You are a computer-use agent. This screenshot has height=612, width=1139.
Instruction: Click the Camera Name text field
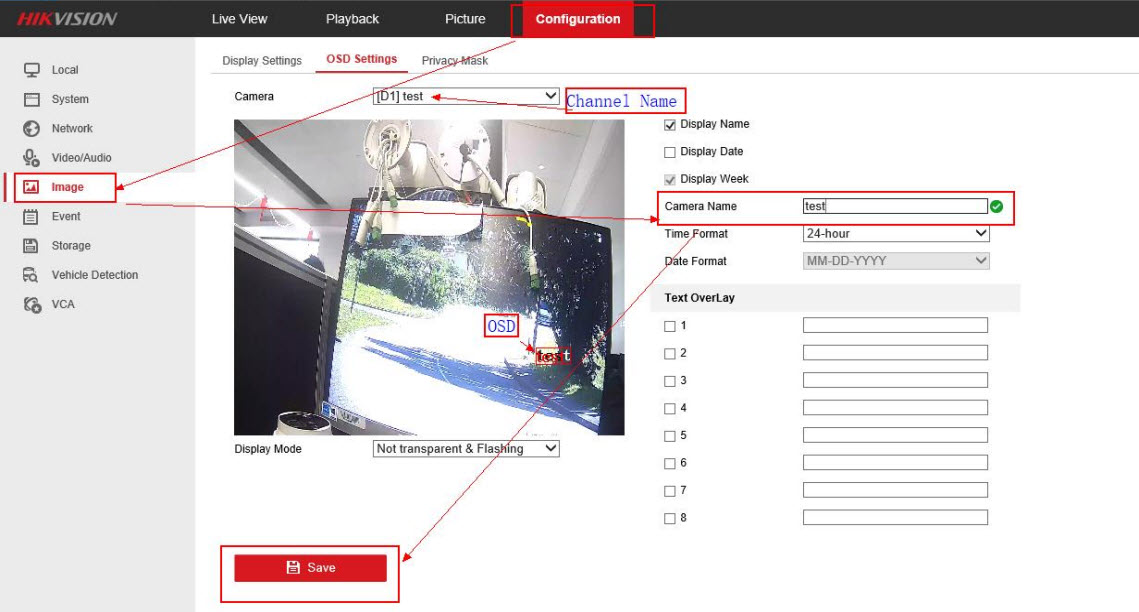(x=894, y=206)
